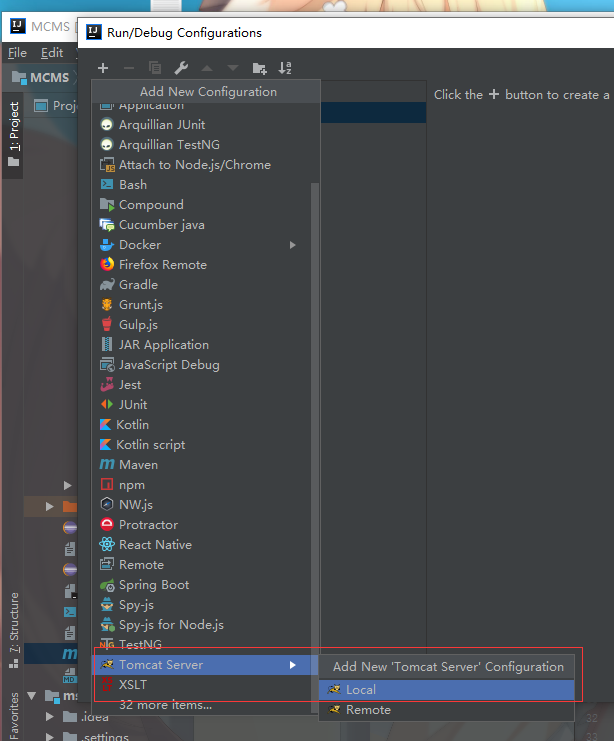Select Gulp.js configuration entry
This screenshot has height=741, width=614.
(202, 325)
